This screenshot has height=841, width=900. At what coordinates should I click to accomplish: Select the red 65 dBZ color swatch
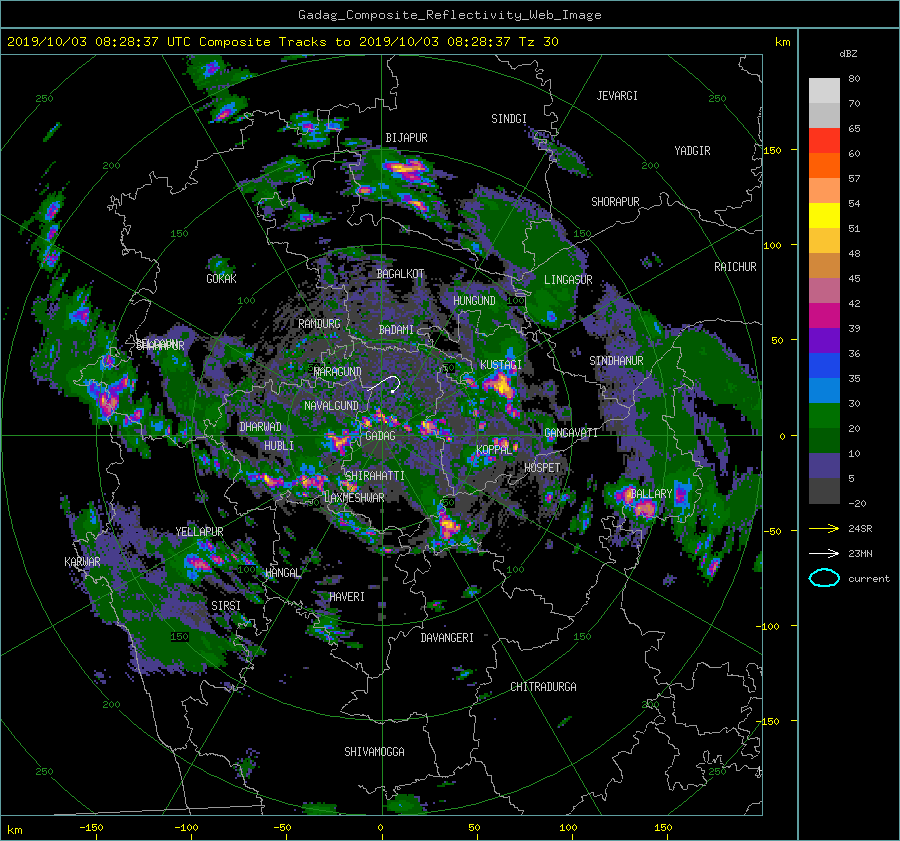pyautogui.click(x=824, y=140)
